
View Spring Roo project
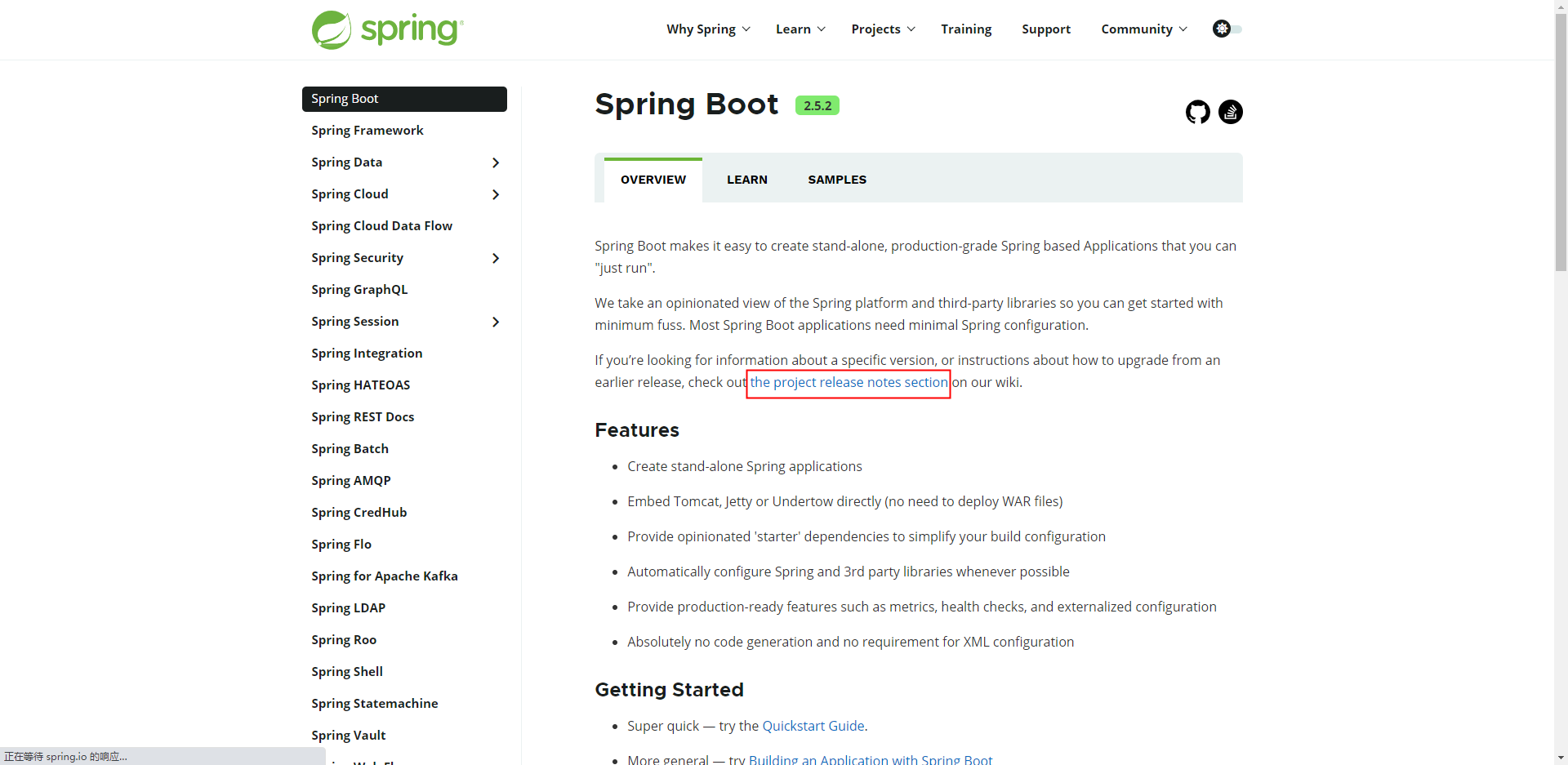(344, 640)
